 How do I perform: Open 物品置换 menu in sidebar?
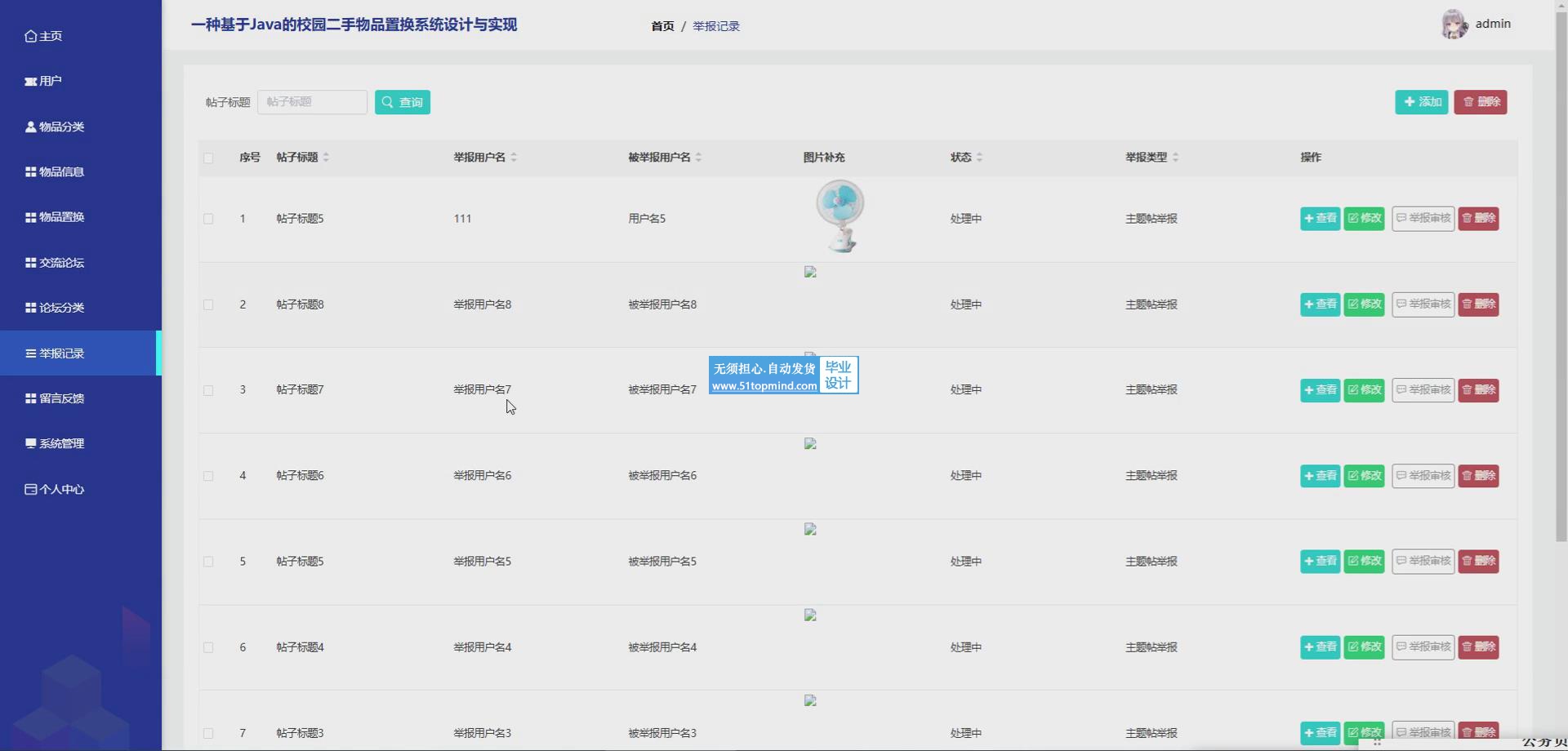61,217
